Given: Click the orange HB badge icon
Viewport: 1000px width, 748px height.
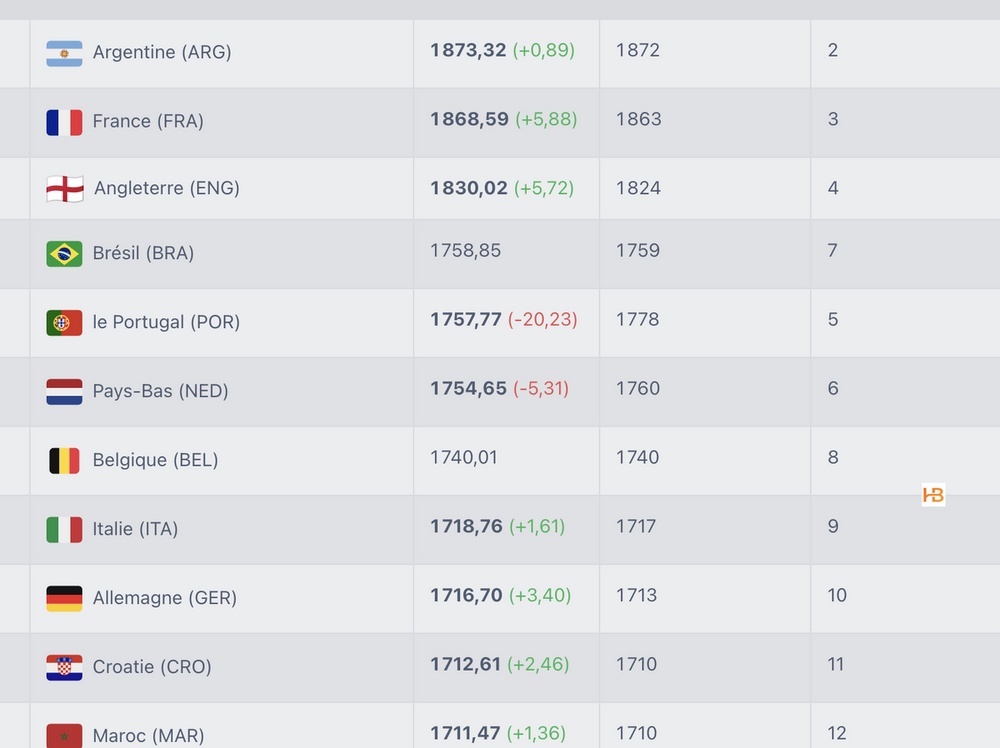Looking at the screenshot, I should tap(933, 495).
